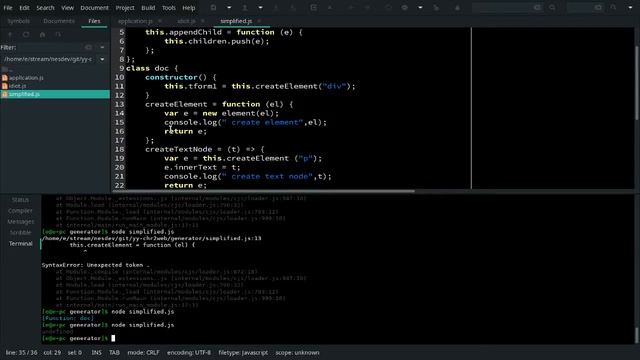This screenshot has width=640, height=360.
Task: Clear the go-to-line field
Action: 598,7
